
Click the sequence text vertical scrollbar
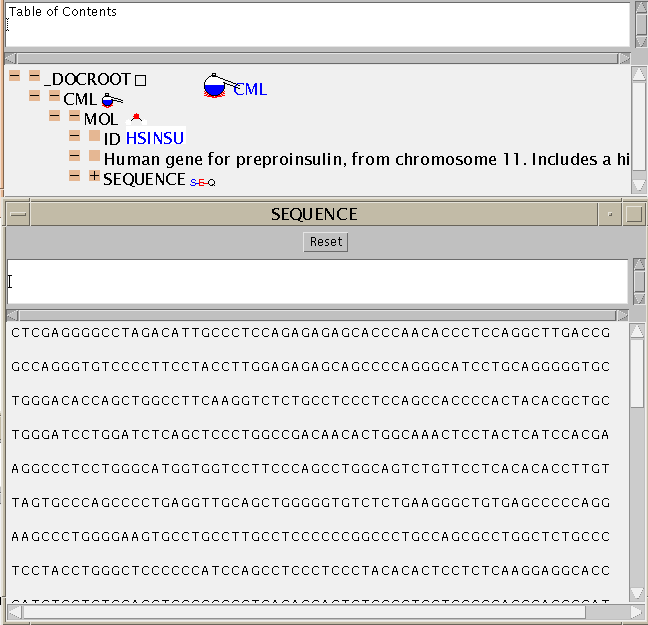tap(637, 460)
